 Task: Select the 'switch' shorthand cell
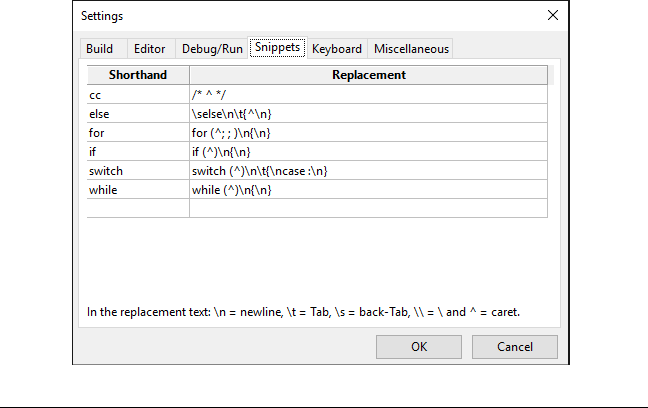point(138,171)
